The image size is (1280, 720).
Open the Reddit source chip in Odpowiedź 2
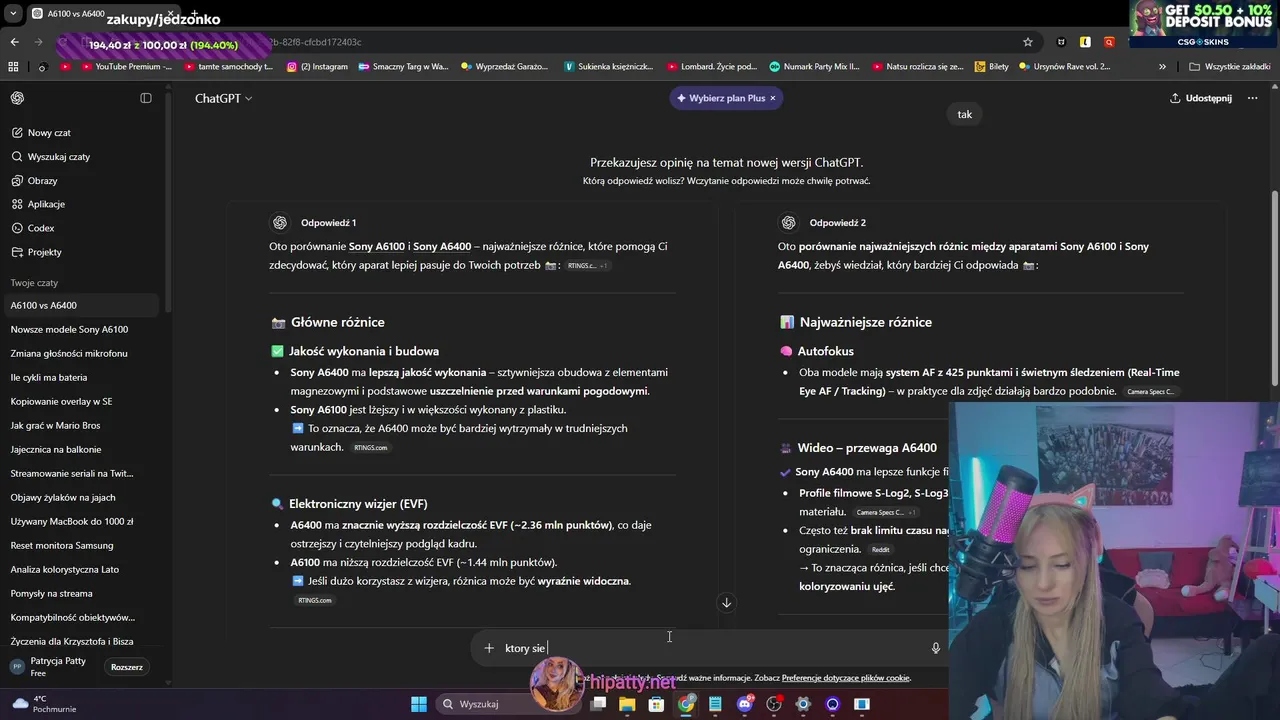pyautogui.click(x=880, y=549)
